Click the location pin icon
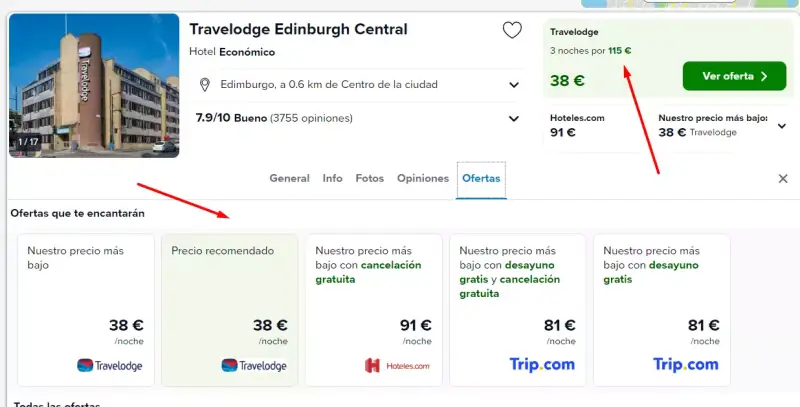This screenshot has width=800, height=407. 205,85
